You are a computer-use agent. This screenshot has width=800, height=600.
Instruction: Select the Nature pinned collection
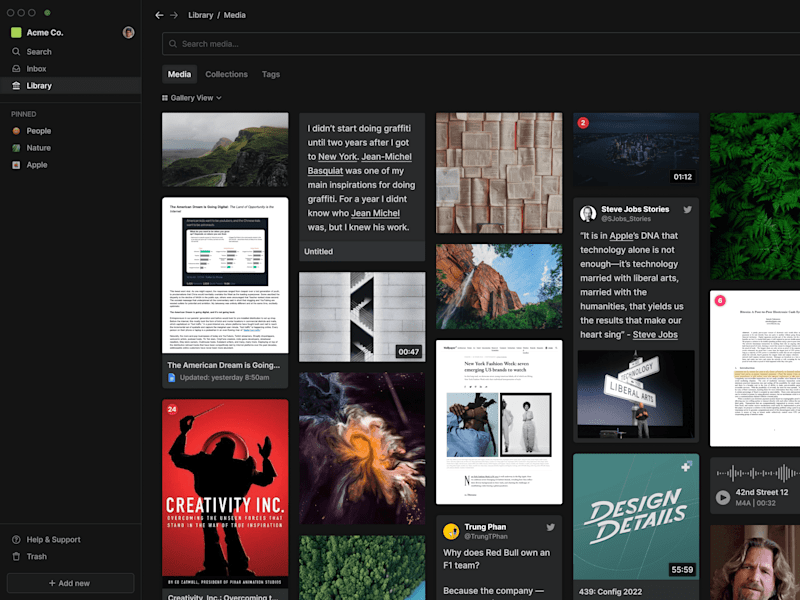coord(70,148)
